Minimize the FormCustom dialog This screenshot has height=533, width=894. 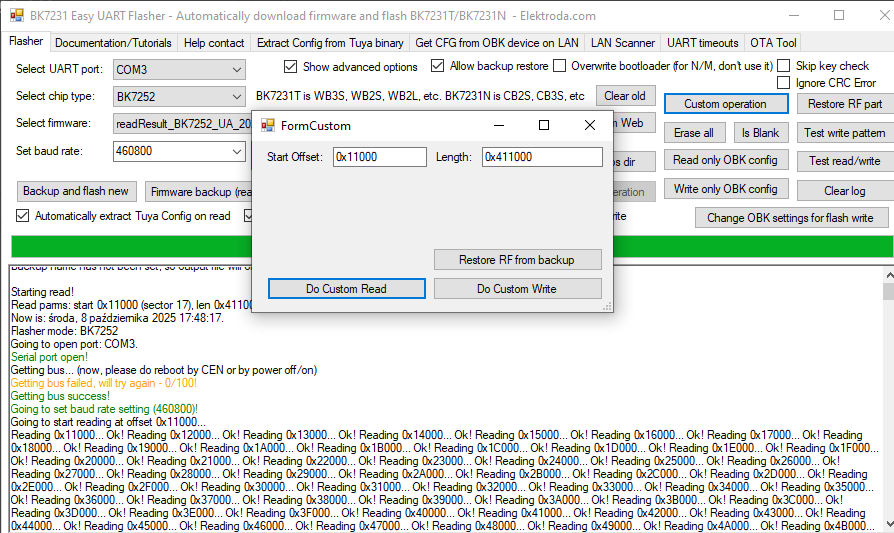pos(499,125)
